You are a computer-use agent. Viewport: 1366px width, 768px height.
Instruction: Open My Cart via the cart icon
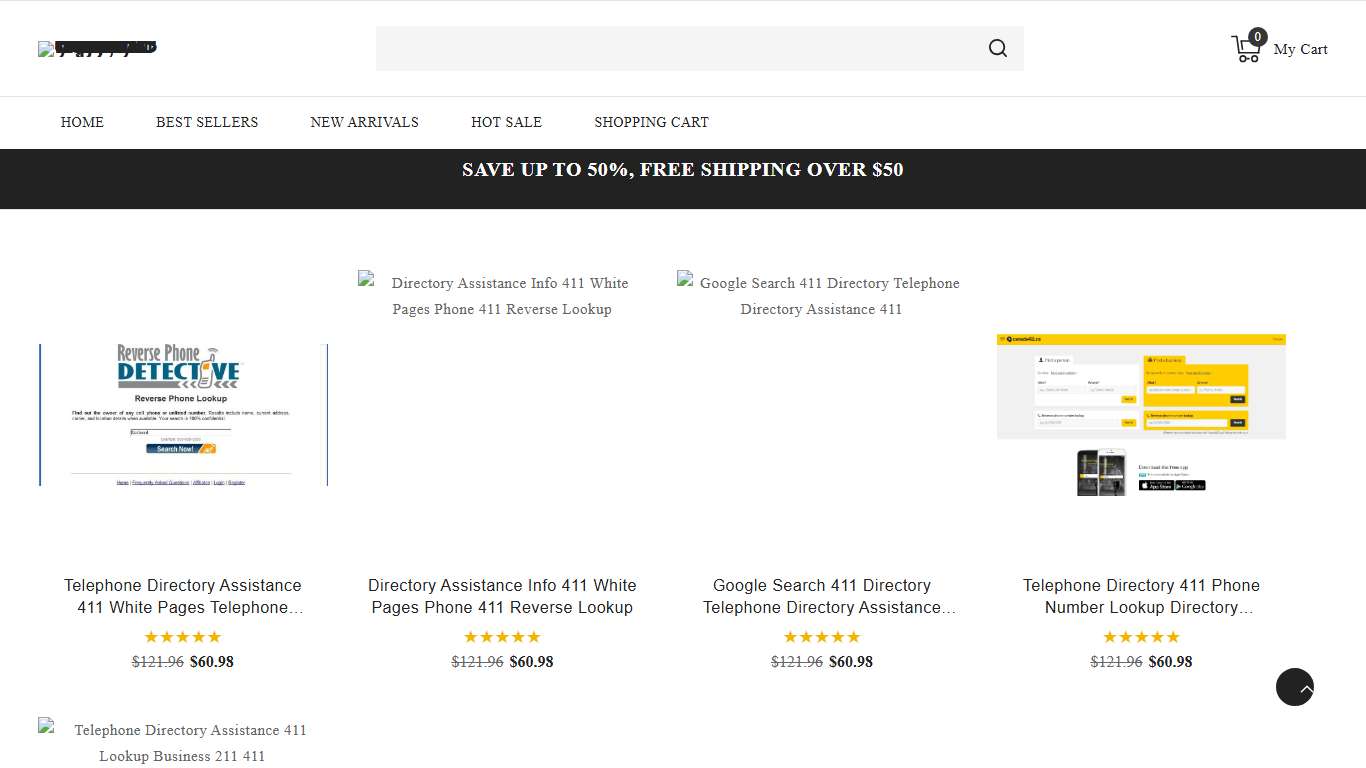pos(1246,48)
